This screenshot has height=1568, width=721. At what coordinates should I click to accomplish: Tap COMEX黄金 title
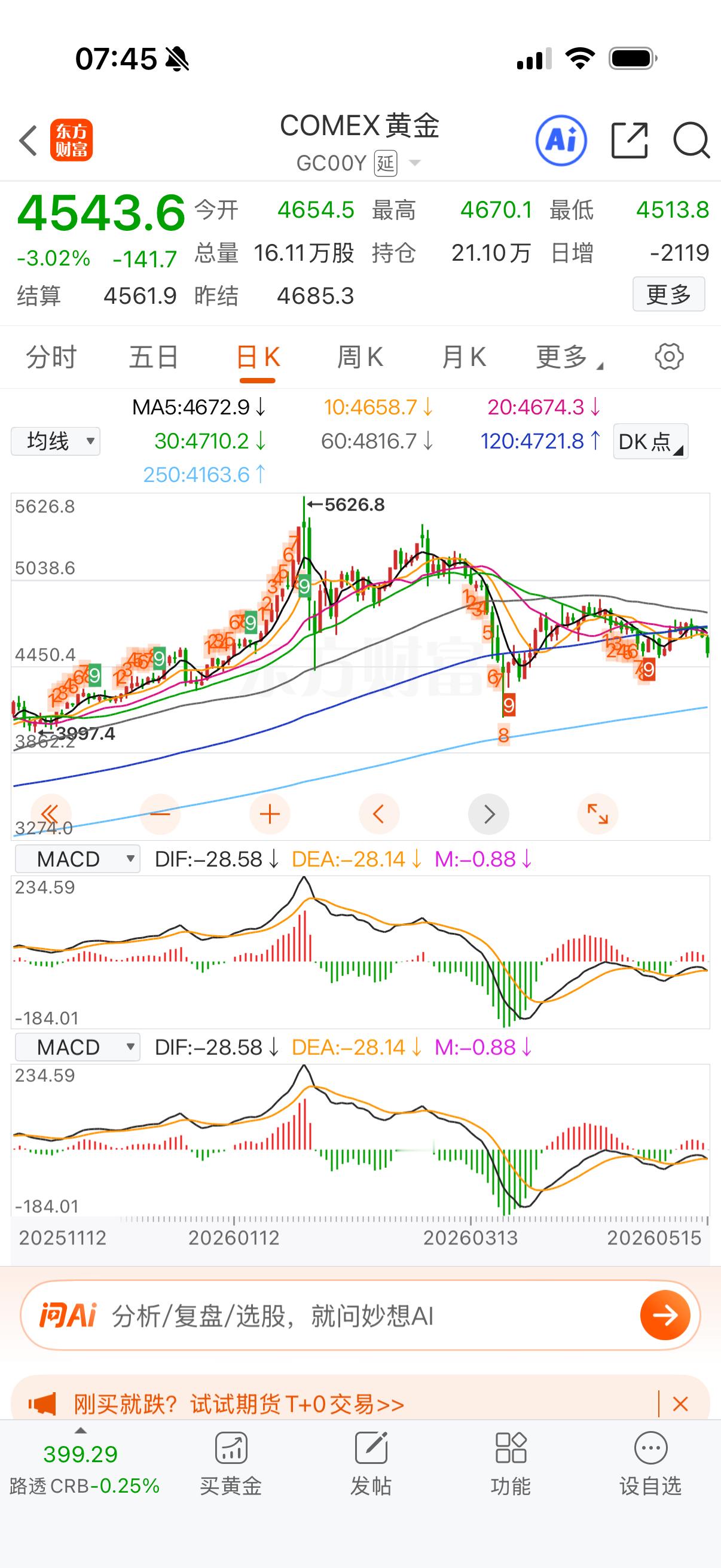coord(359,126)
